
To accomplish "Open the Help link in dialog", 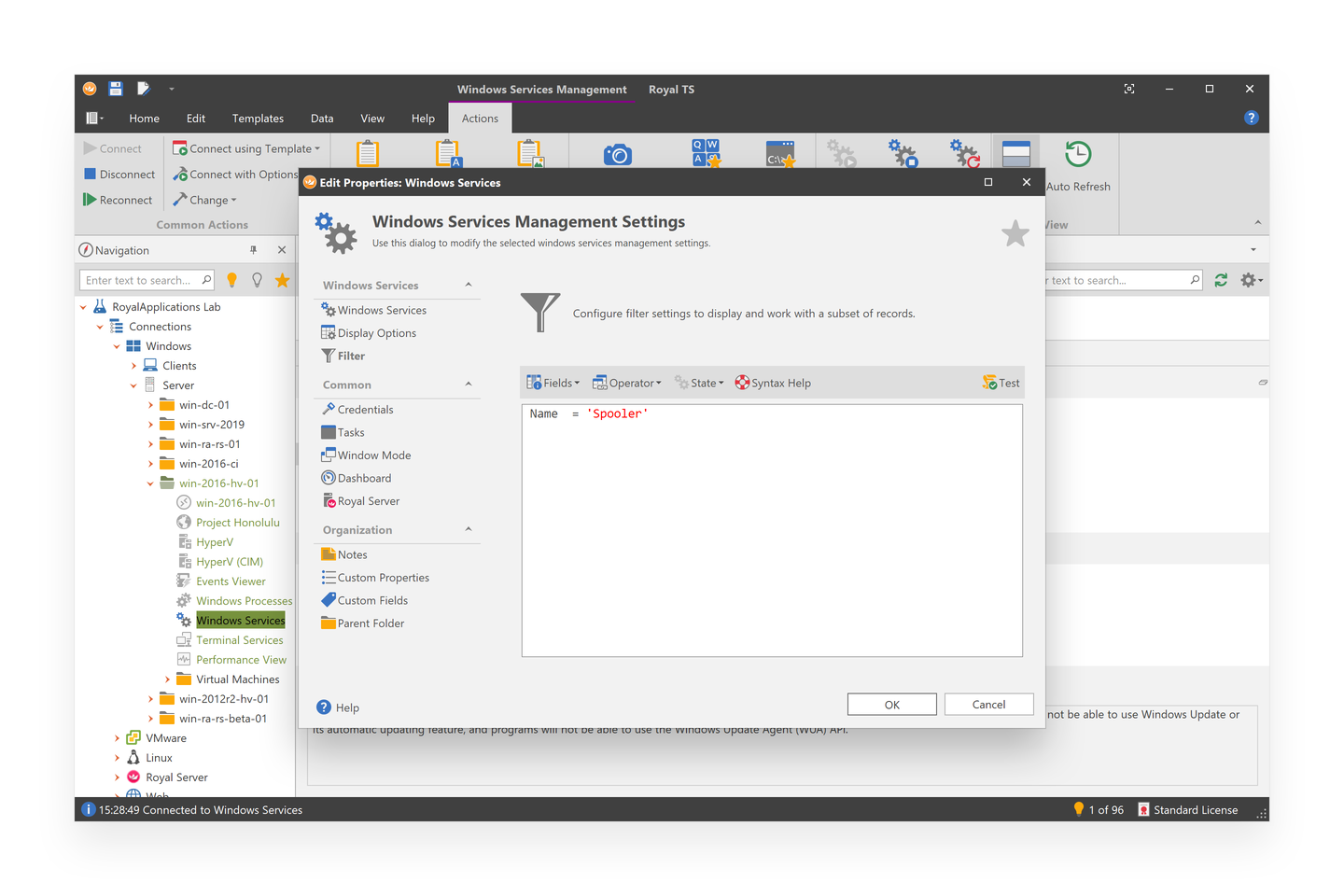I will pos(338,707).
